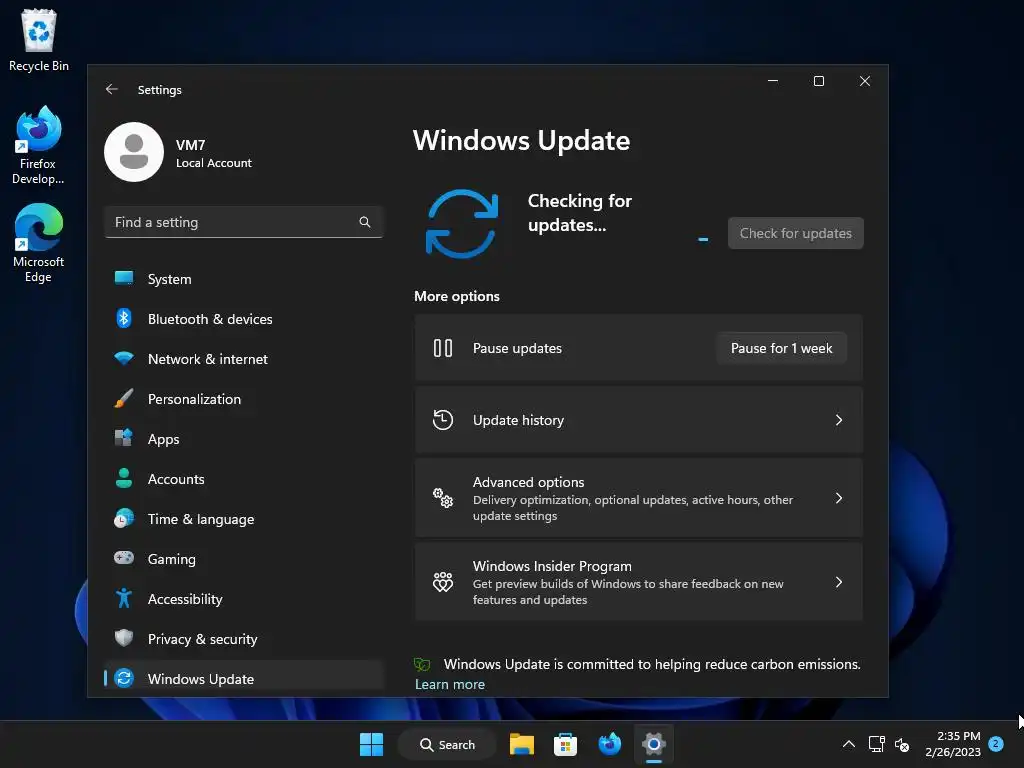The width and height of the screenshot is (1024, 768).
Task: Click the System monitor icon in sidebar
Action: [x=124, y=278]
